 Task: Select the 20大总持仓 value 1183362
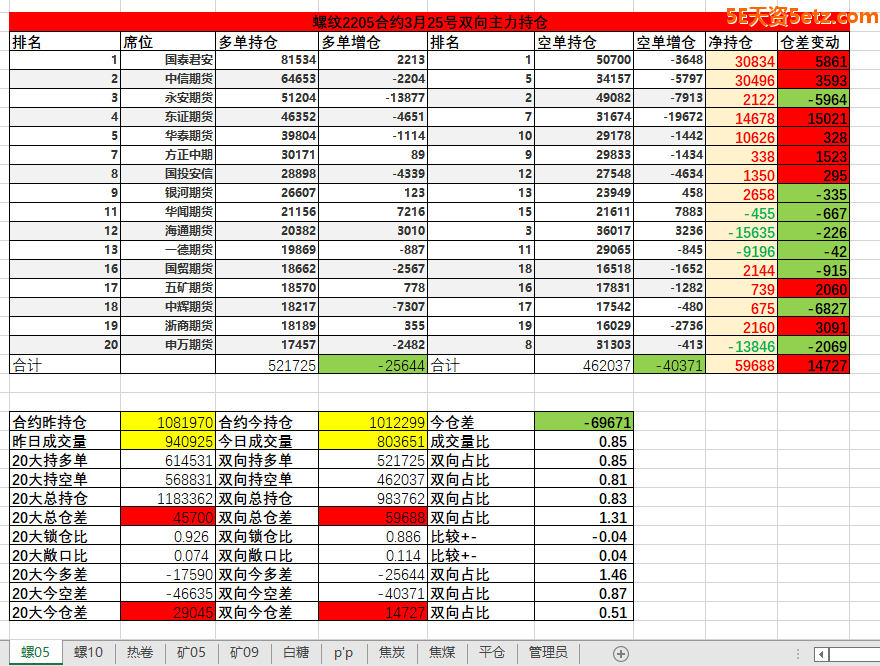pyautogui.click(x=168, y=498)
